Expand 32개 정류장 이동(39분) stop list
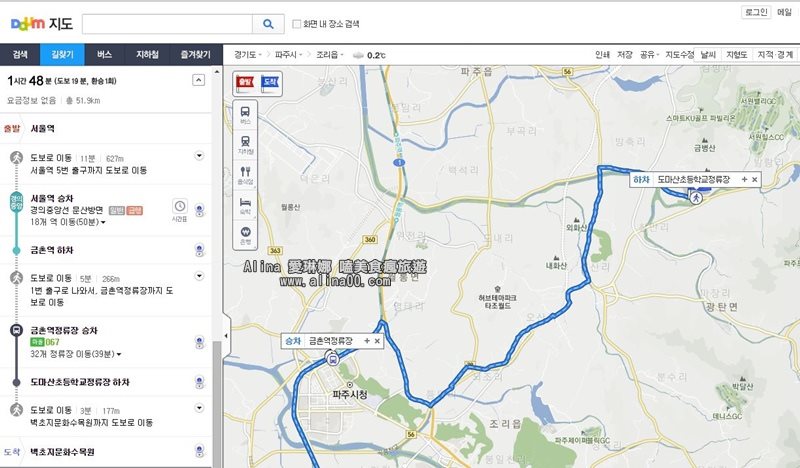Image resolution: width=800 pixels, height=468 pixels. [x=76, y=354]
